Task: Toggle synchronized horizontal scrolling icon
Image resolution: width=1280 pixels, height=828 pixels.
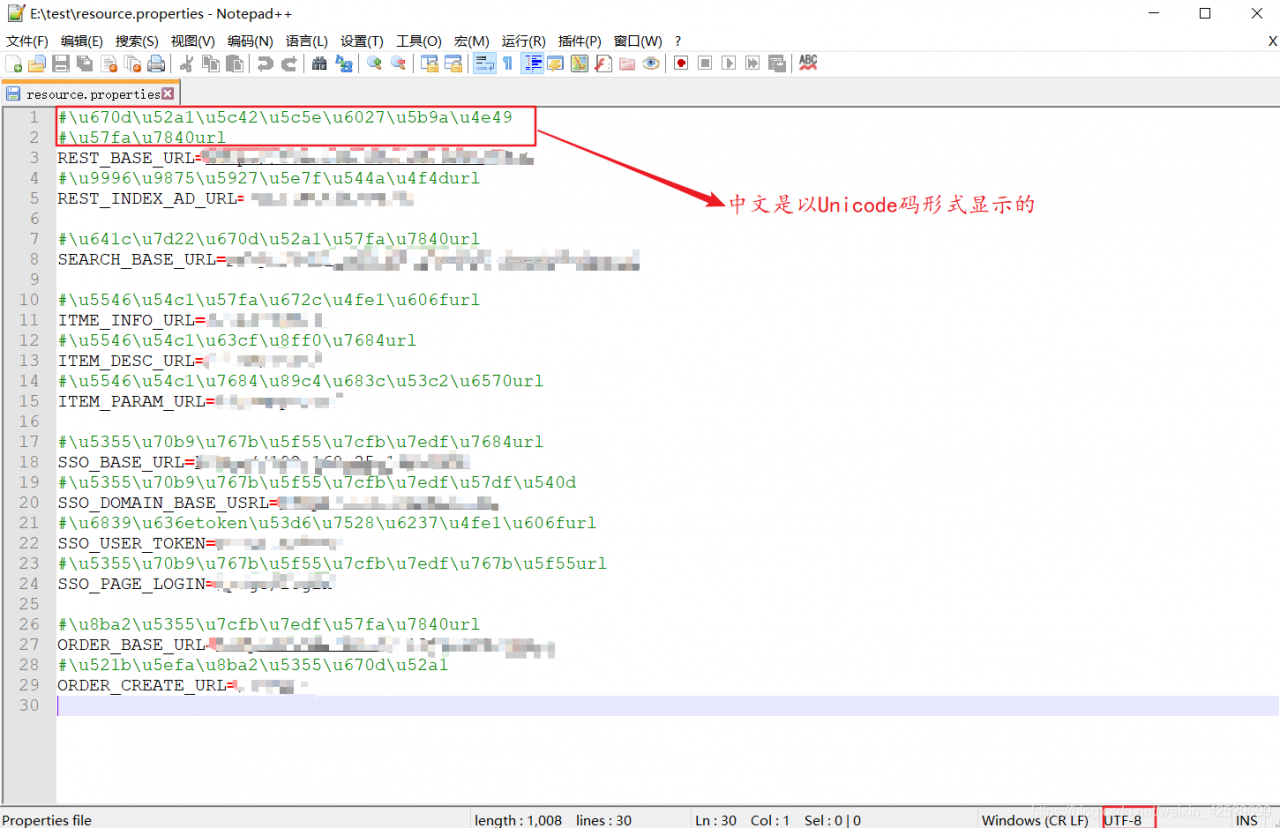Action: 452,64
